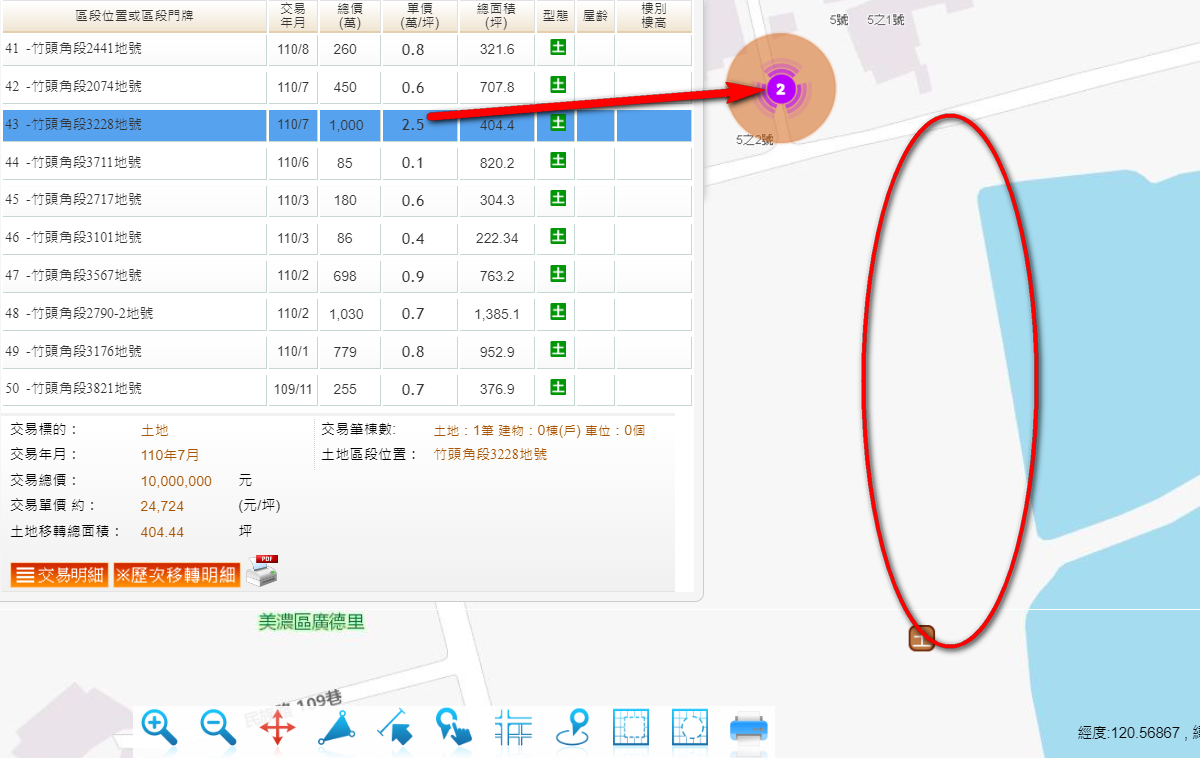Click the 404.44 transferred area value
This screenshot has width=1200, height=758.
(162, 532)
